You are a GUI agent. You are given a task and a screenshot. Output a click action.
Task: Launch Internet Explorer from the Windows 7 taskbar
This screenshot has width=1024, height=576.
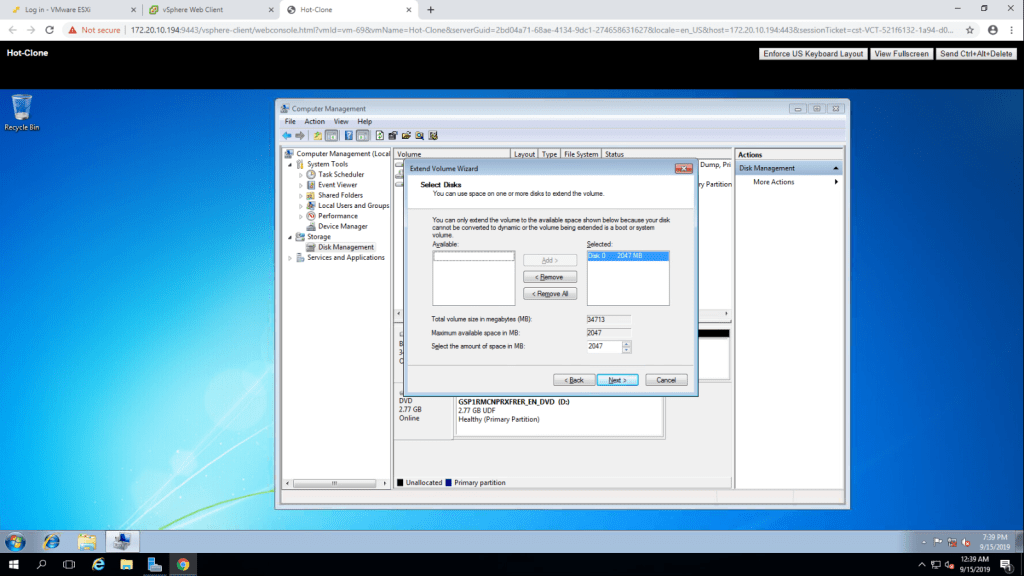pos(51,541)
